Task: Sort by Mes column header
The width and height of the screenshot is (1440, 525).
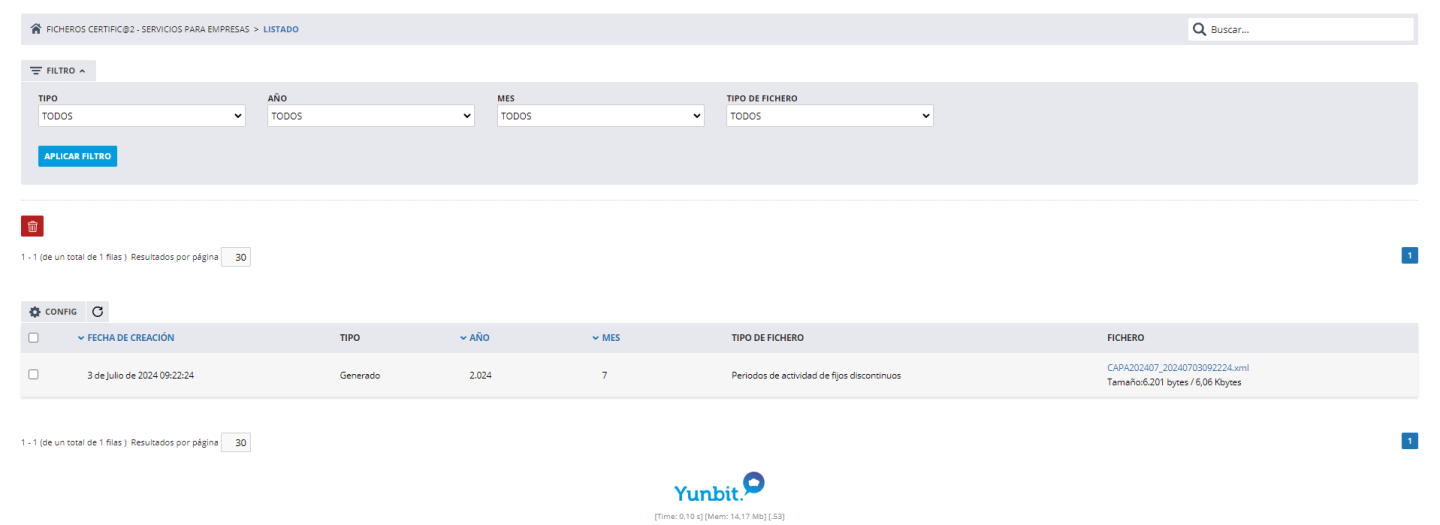Action: click(x=610, y=338)
